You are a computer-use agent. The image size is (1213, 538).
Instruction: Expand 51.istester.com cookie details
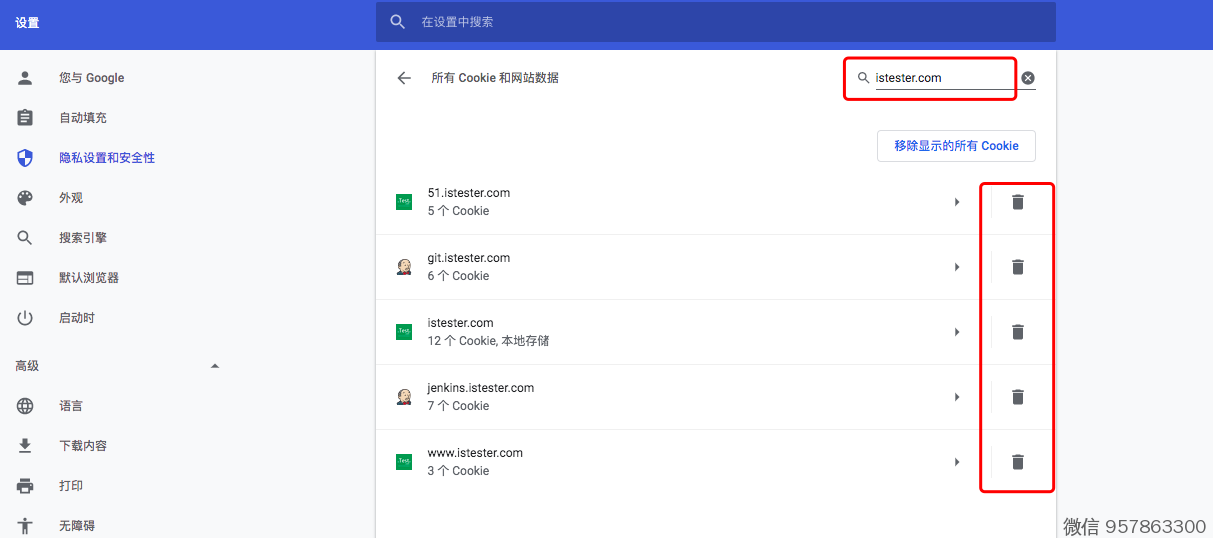click(957, 202)
